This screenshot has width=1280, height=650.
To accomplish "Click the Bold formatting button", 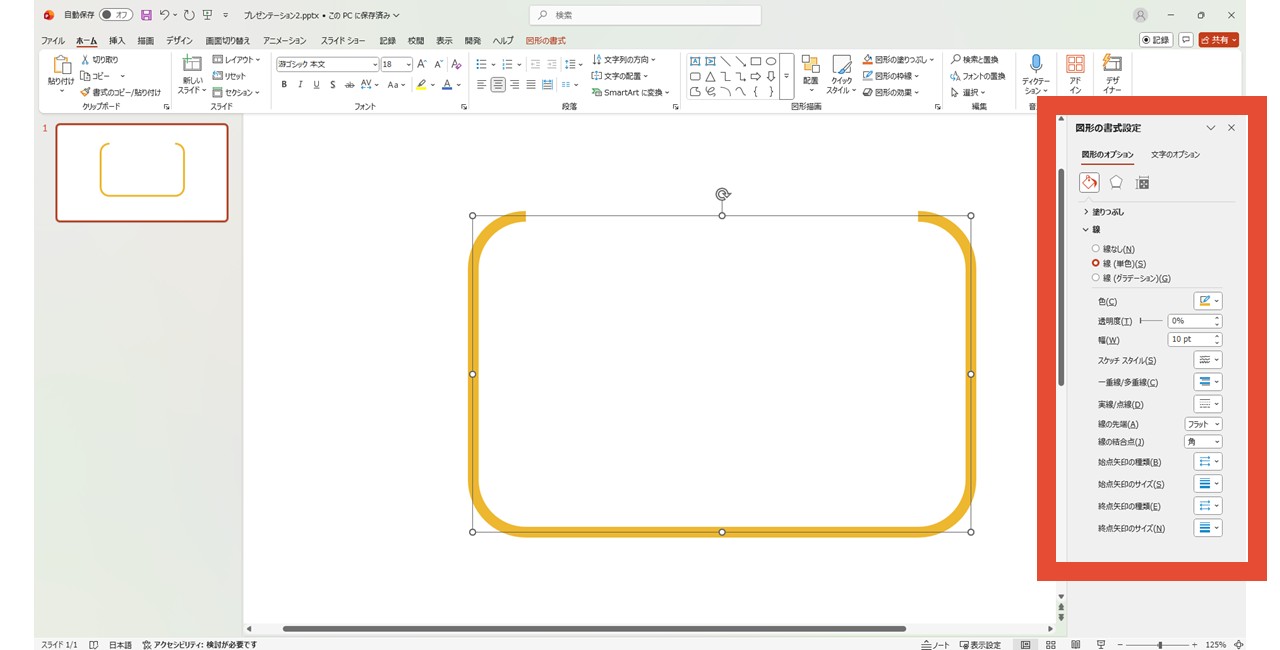I will click(284, 85).
